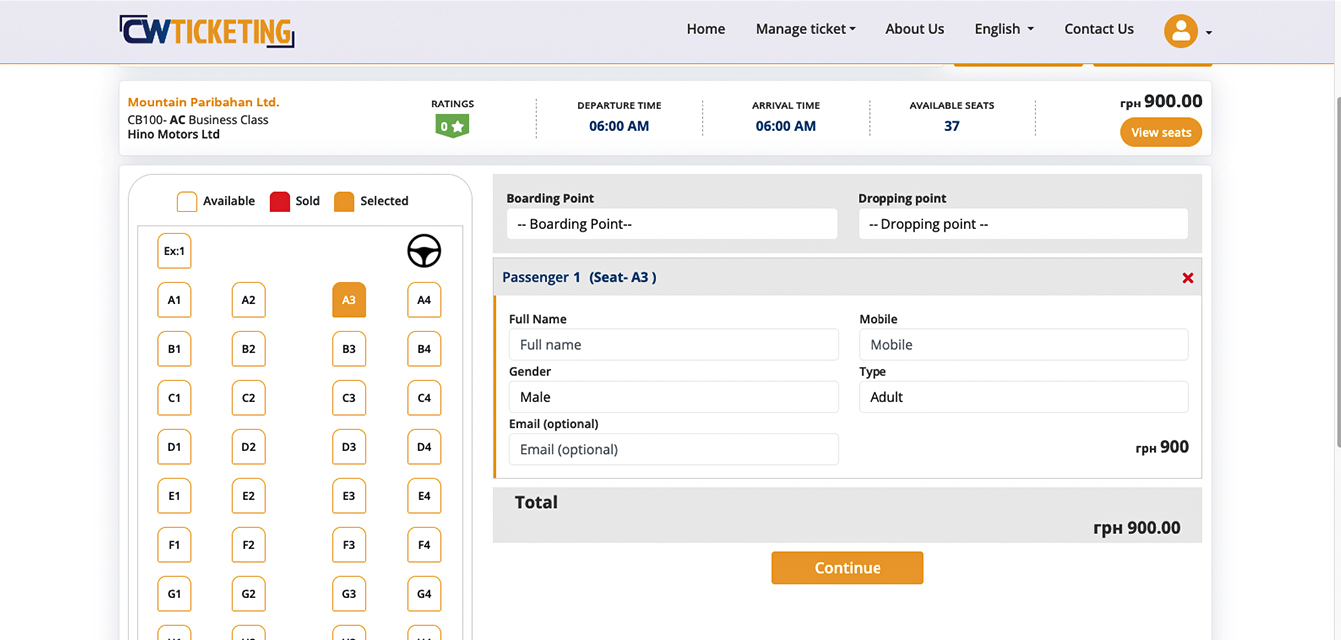Change the Gender selection from Male

pos(672,396)
